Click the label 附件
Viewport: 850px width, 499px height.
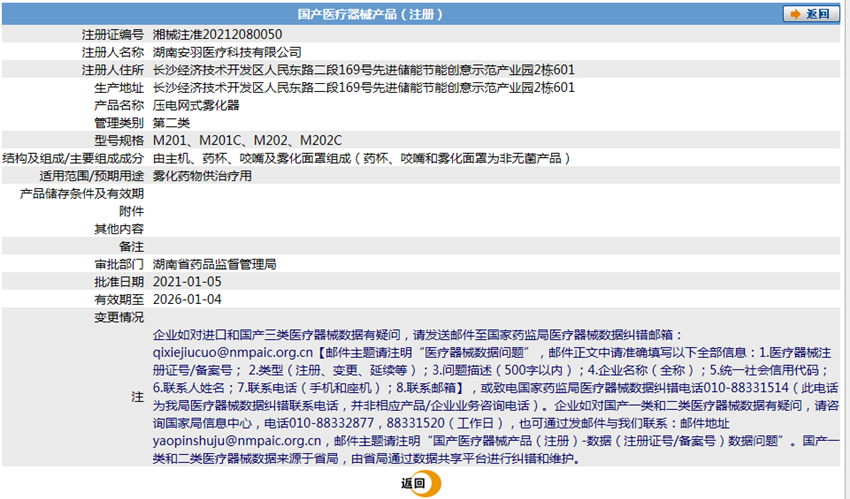[x=132, y=211]
